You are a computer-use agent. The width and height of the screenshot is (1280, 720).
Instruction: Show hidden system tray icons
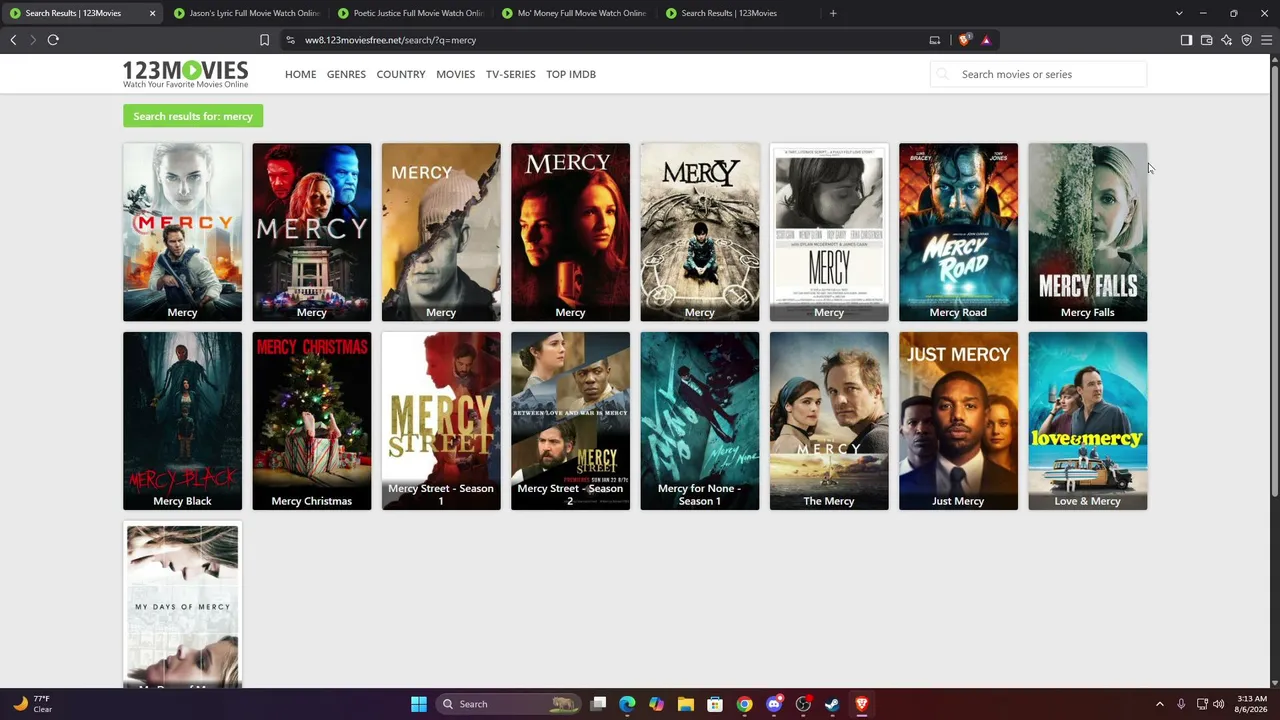1160,704
